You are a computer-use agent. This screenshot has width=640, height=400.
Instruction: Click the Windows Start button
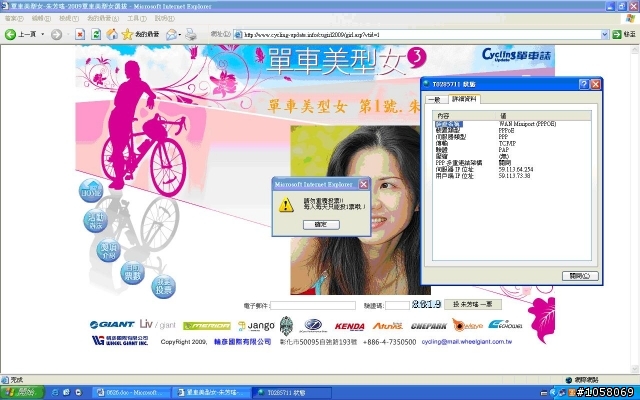coord(22,393)
